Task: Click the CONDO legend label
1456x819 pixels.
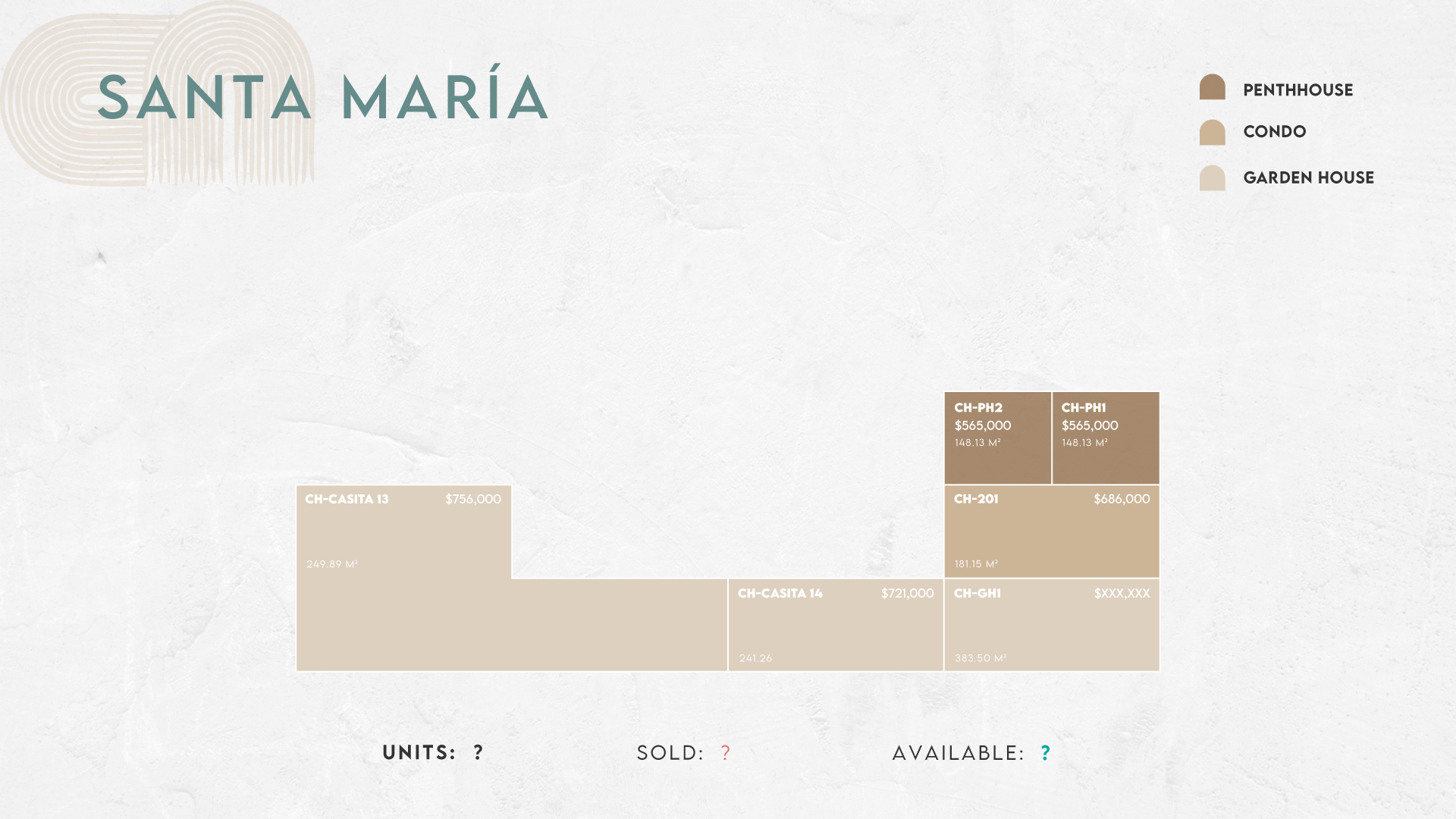Action: click(x=1275, y=132)
